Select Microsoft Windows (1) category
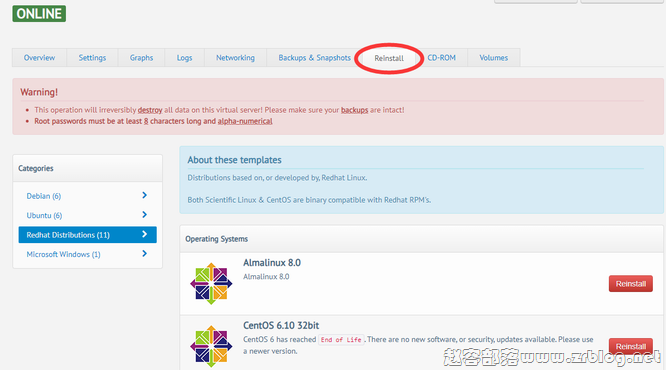 [x=87, y=254]
